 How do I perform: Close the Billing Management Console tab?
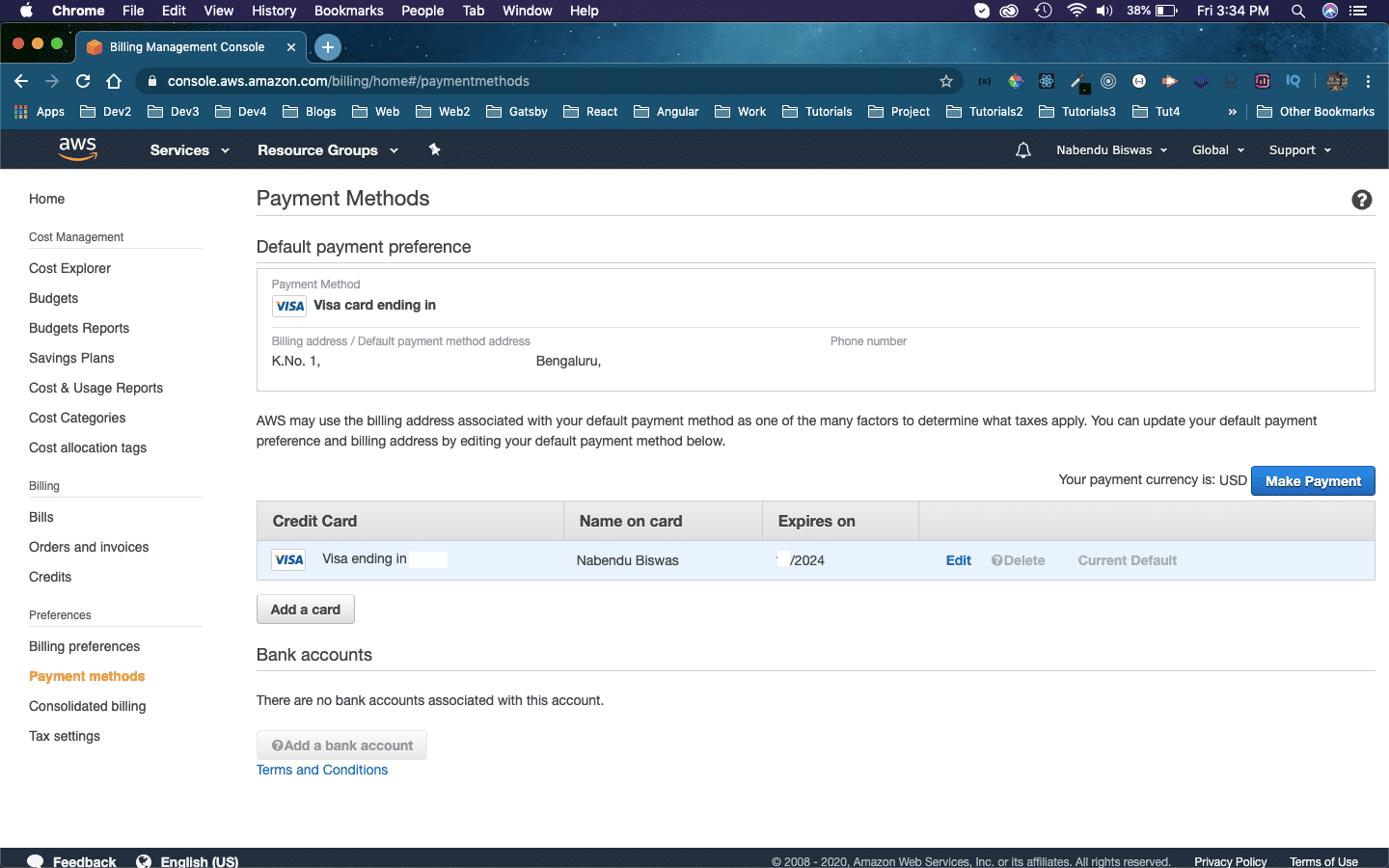click(x=291, y=46)
